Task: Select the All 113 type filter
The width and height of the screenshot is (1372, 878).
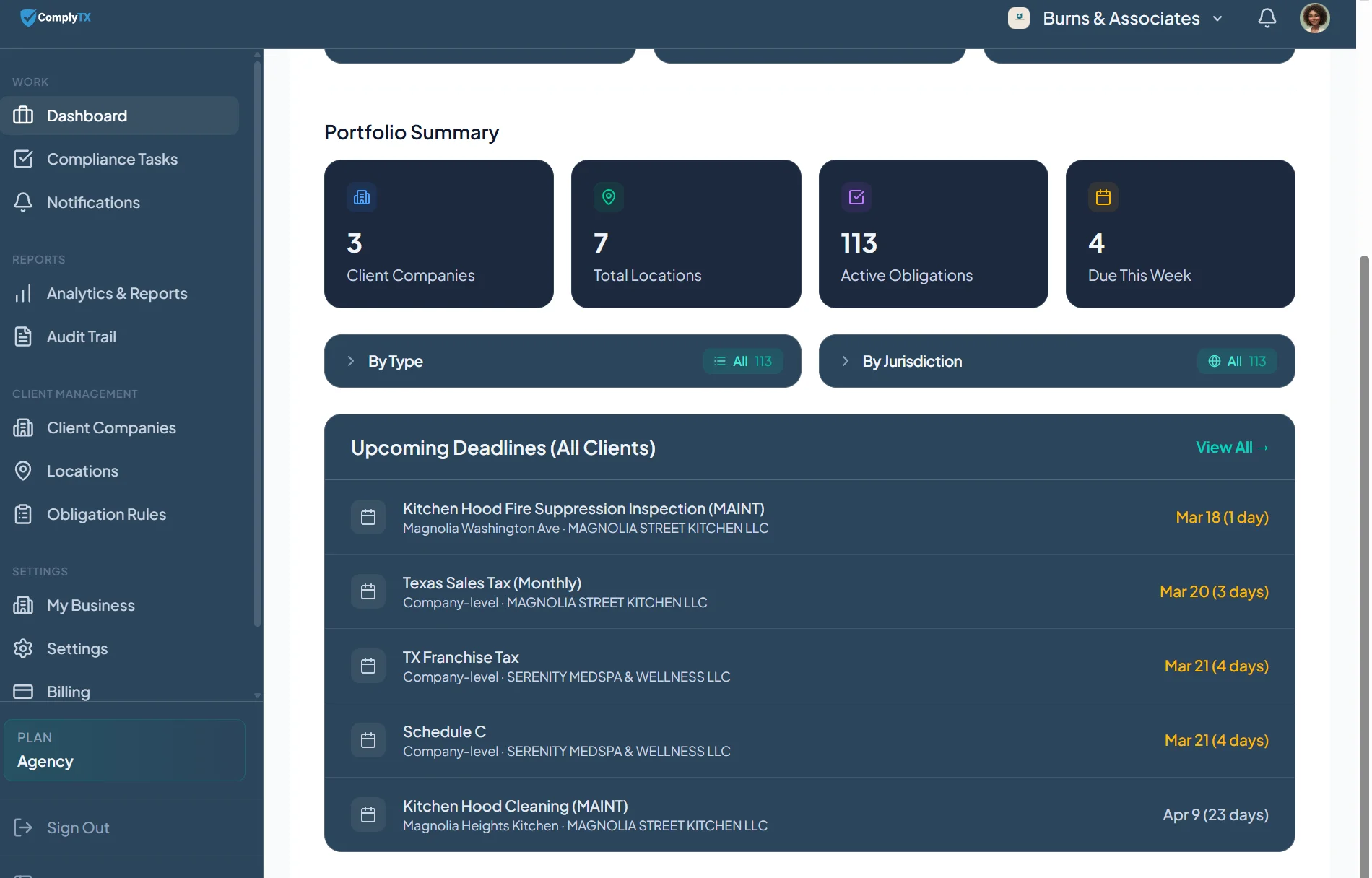Action: click(x=743, y=361)
